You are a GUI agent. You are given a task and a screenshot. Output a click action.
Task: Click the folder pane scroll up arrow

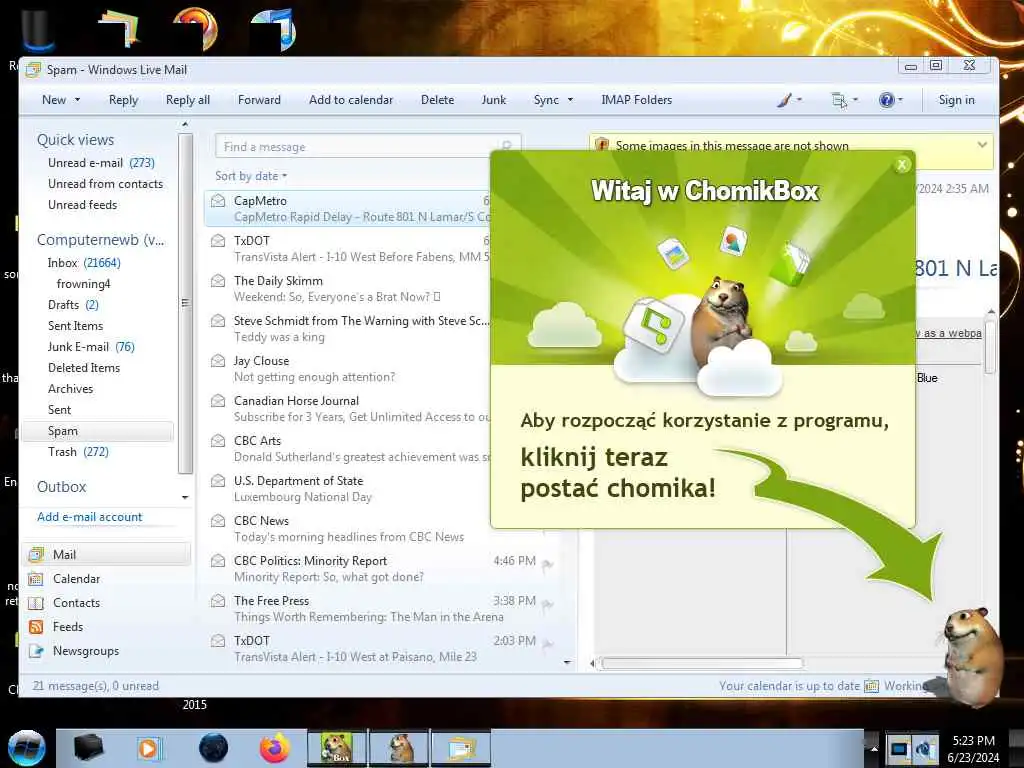pos(185,124)
